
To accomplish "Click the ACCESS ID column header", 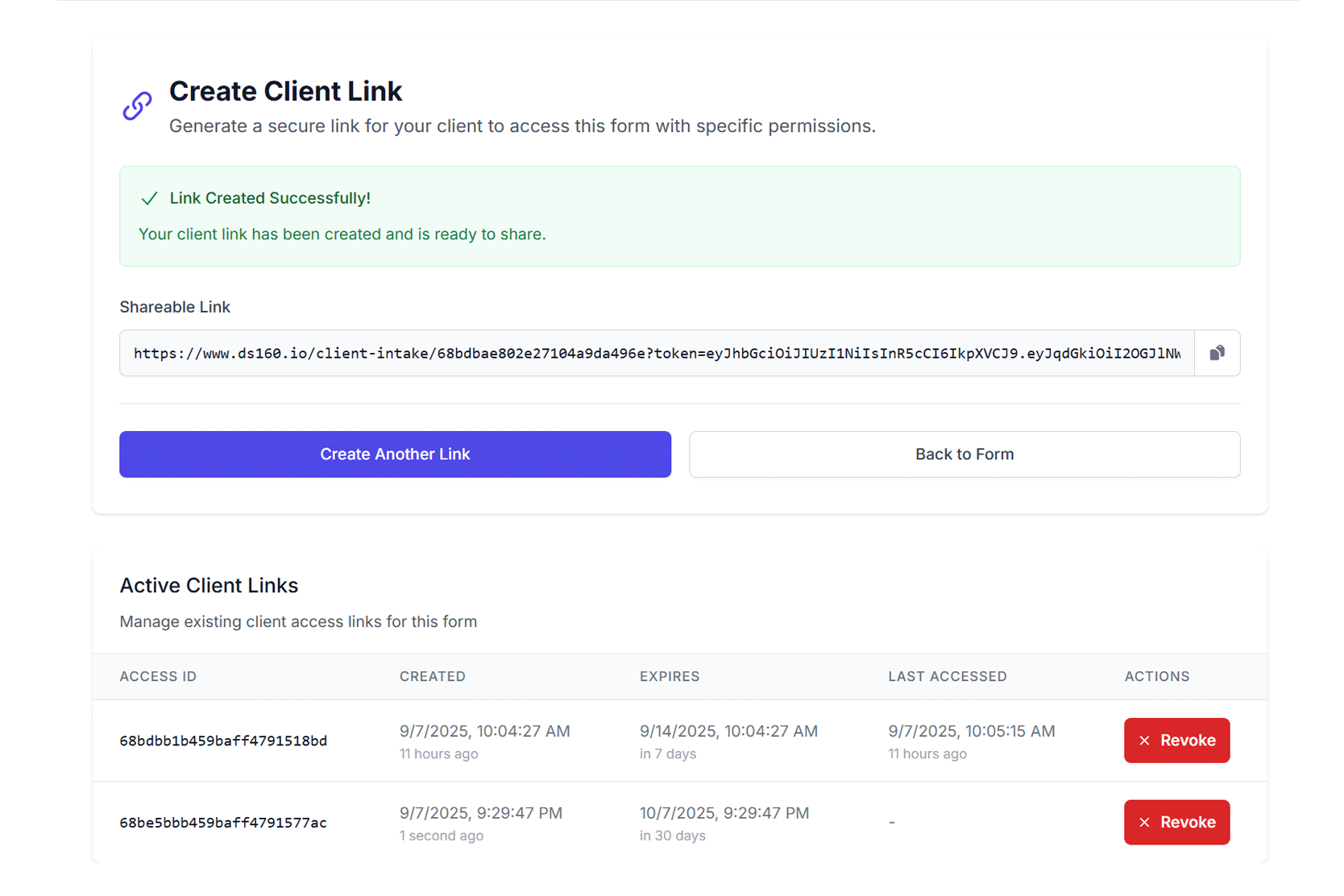I will point(158,676).
